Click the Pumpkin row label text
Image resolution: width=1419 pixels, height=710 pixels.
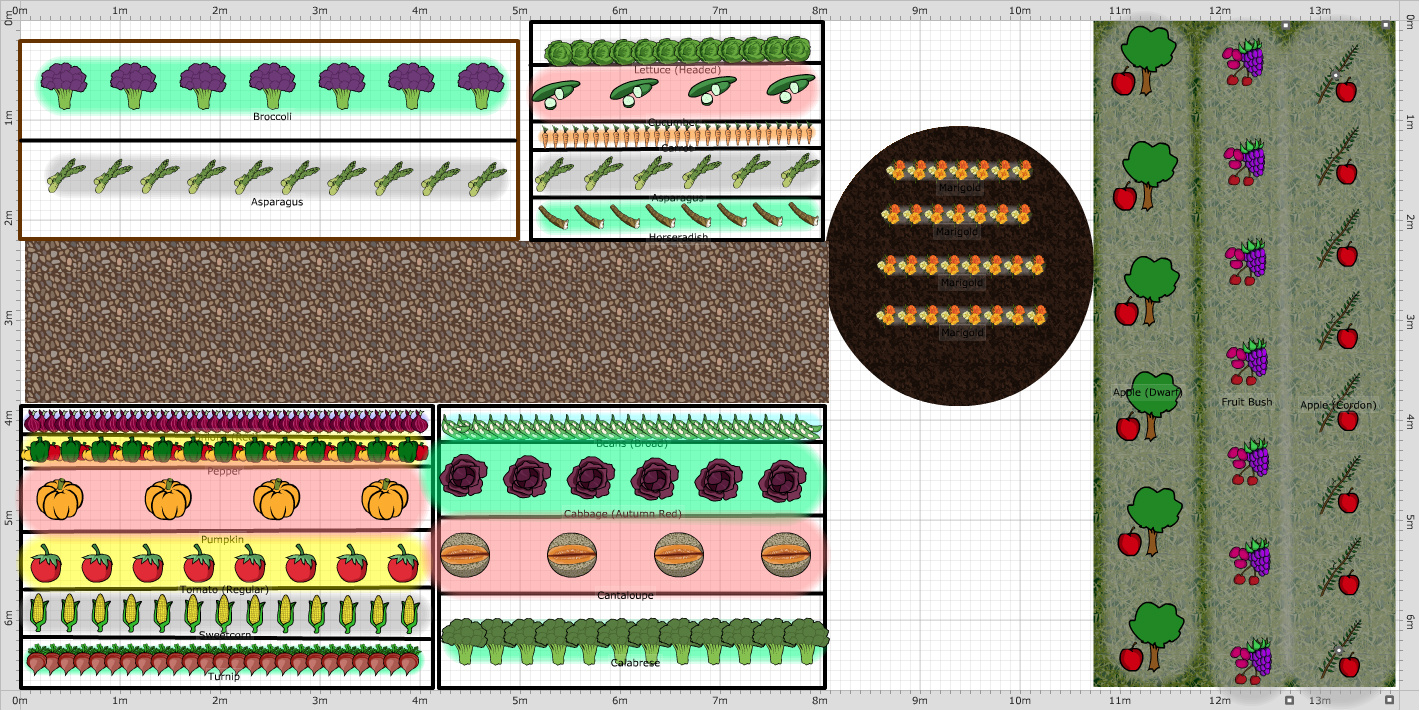click(x=222, y=538)
